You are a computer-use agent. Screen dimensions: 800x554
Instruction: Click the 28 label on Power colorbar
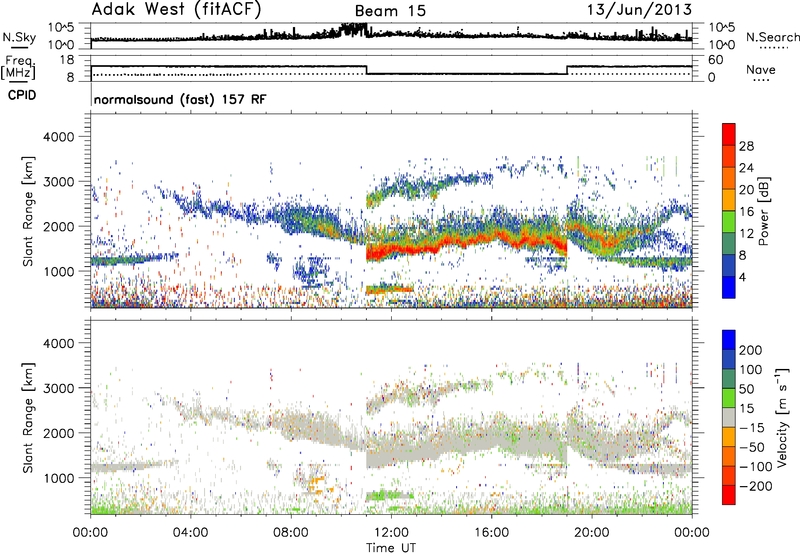746,146
